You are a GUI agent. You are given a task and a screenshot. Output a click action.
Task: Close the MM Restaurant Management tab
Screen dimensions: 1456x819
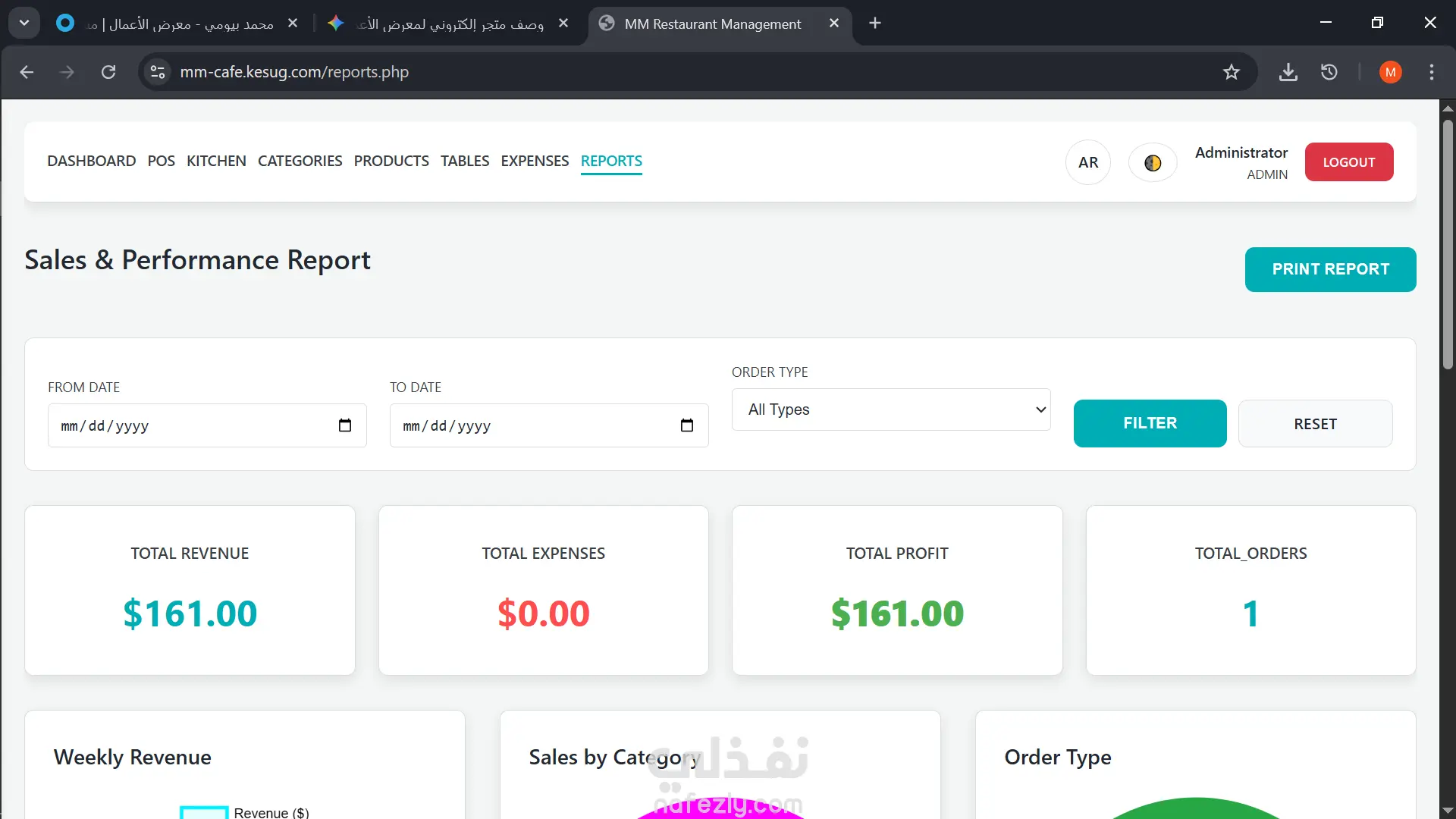(x=834, y=24)
